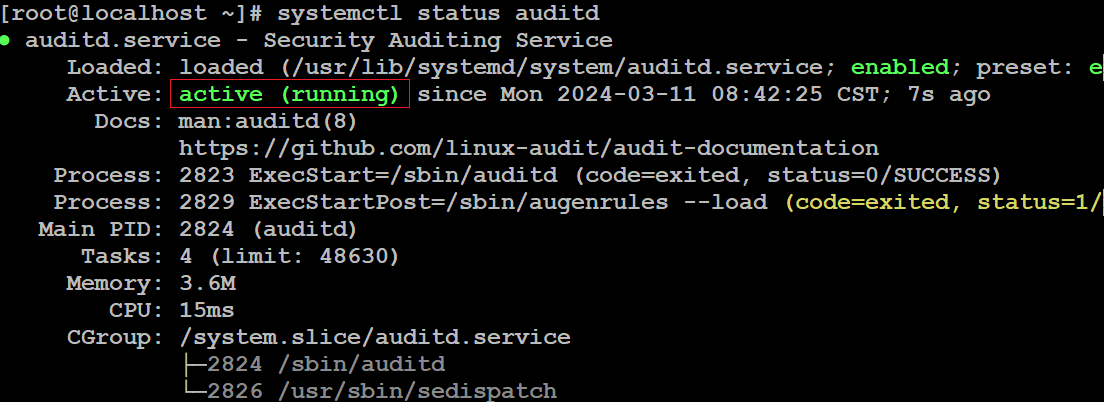Click the green enabled text in the Loaded line
The width and height of the screenshot is (1104, 416).
click(x=901, y=68)
